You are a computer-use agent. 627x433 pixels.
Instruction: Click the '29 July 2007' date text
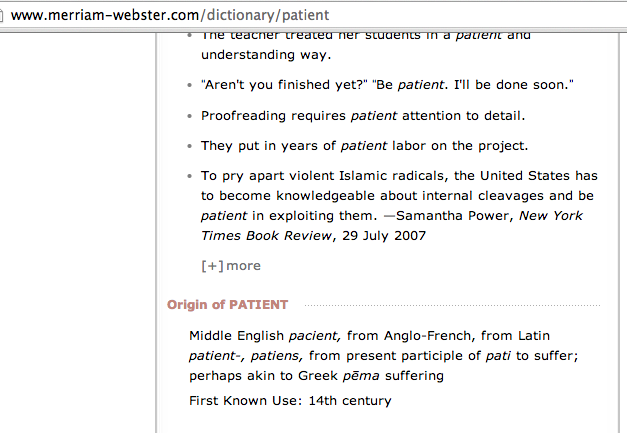point(383,236)
